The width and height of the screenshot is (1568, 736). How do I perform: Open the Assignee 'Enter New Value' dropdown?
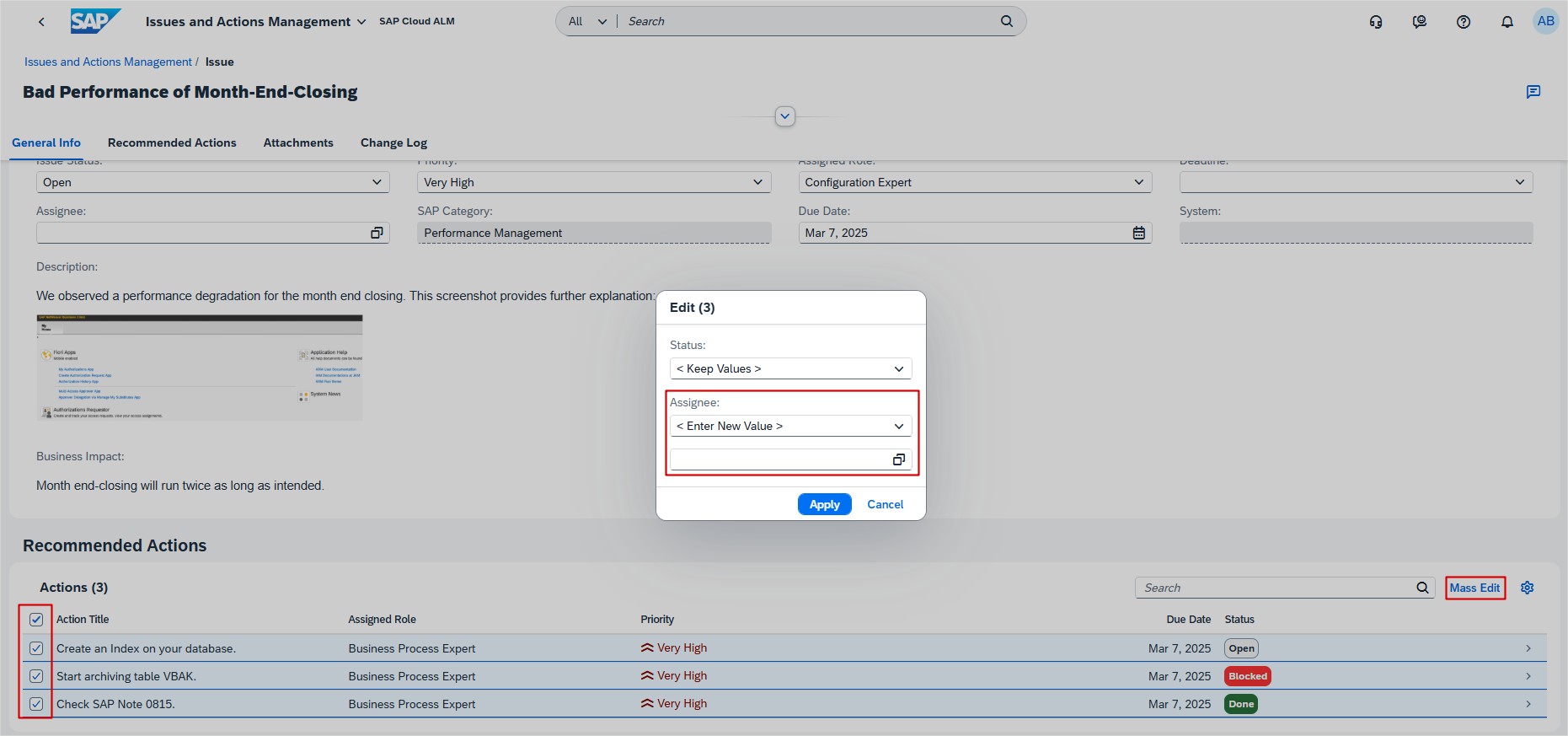pyautogui.click(x=790, y=427)
